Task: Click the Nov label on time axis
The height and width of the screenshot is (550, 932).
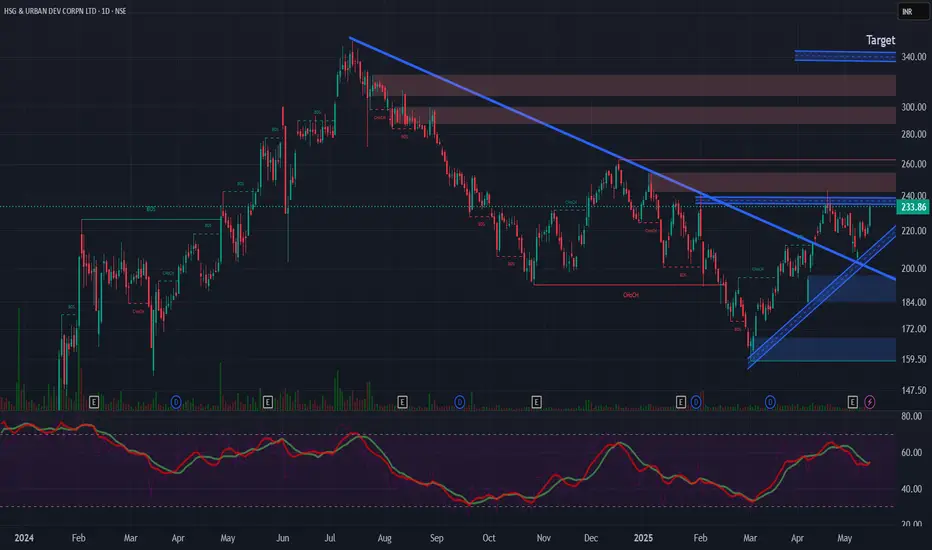Action: pos(543,538)
